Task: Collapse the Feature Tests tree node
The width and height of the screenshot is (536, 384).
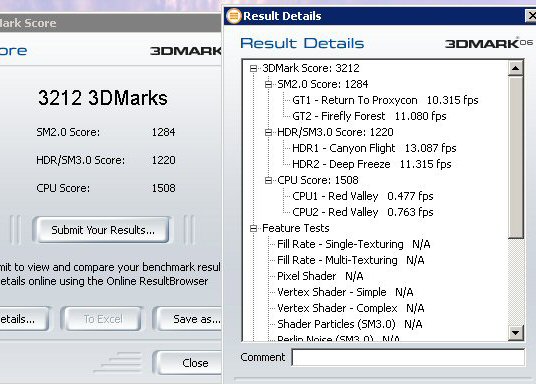Action: pos(253,228)
